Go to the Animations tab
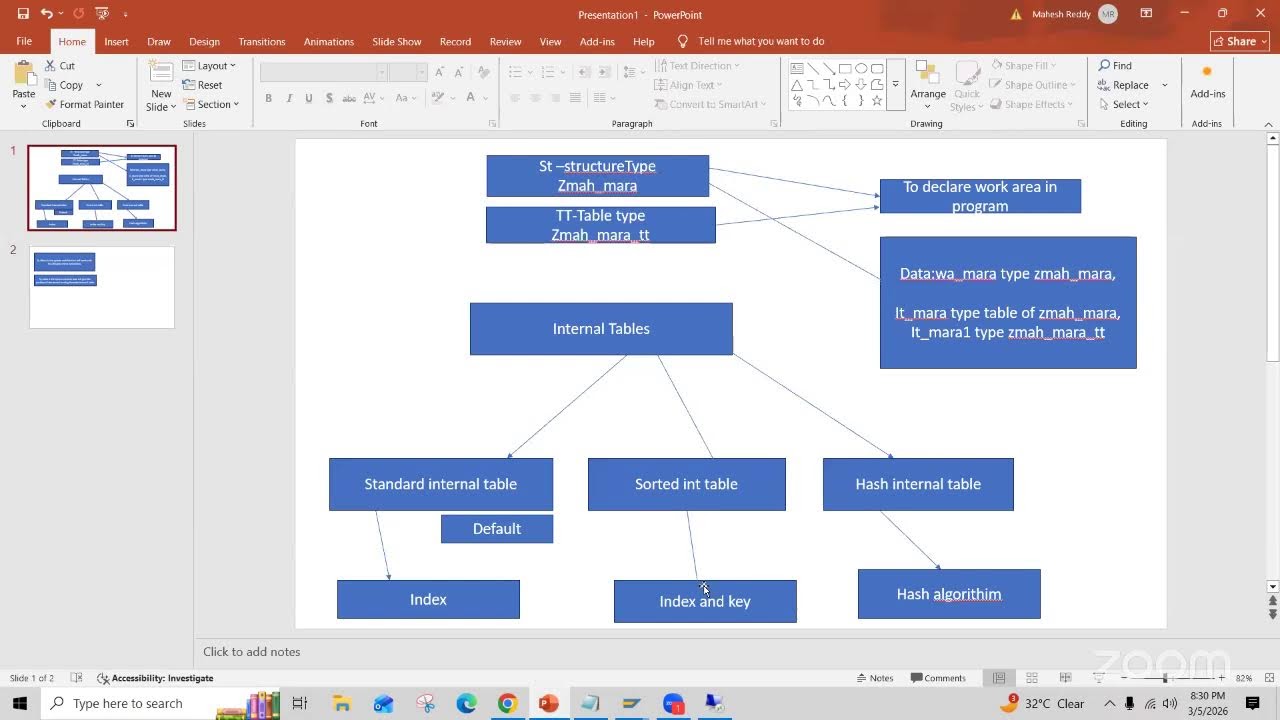 click(x=329, y=41)
